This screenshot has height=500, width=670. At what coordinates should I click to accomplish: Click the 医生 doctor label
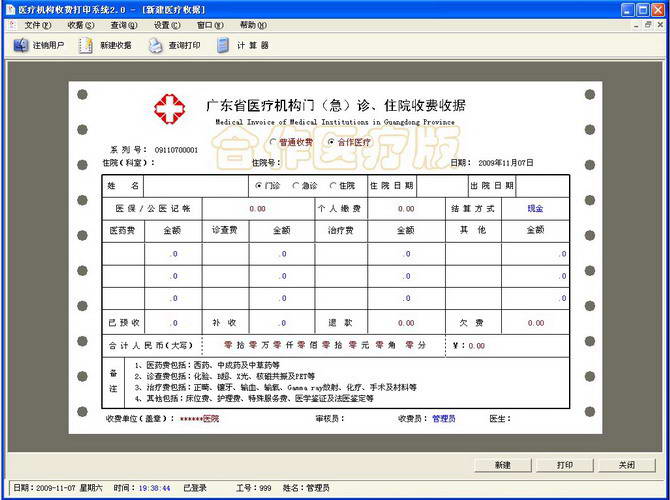pyautogui.click(x=500, y=419)
